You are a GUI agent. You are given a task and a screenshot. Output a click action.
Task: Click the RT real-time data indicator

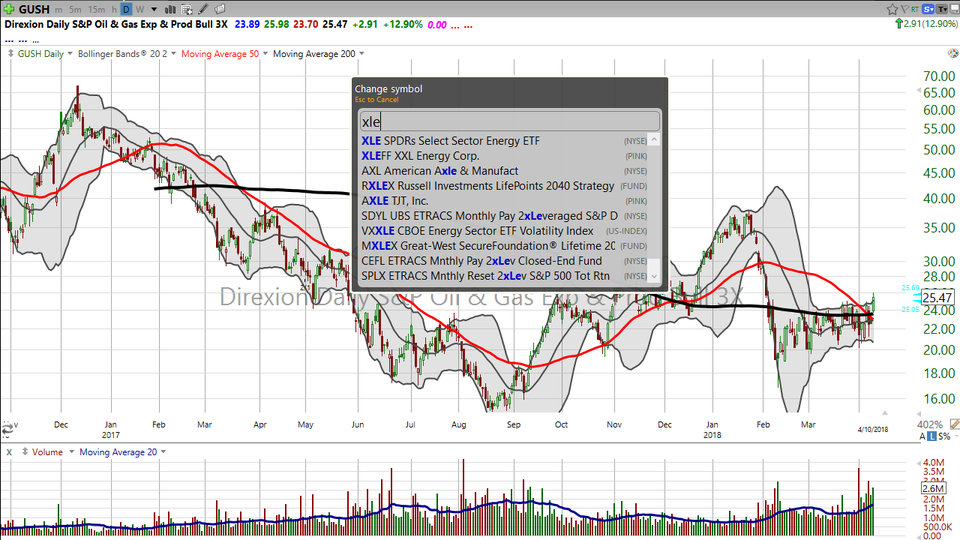pyautogui.click(x=915, y=9)
